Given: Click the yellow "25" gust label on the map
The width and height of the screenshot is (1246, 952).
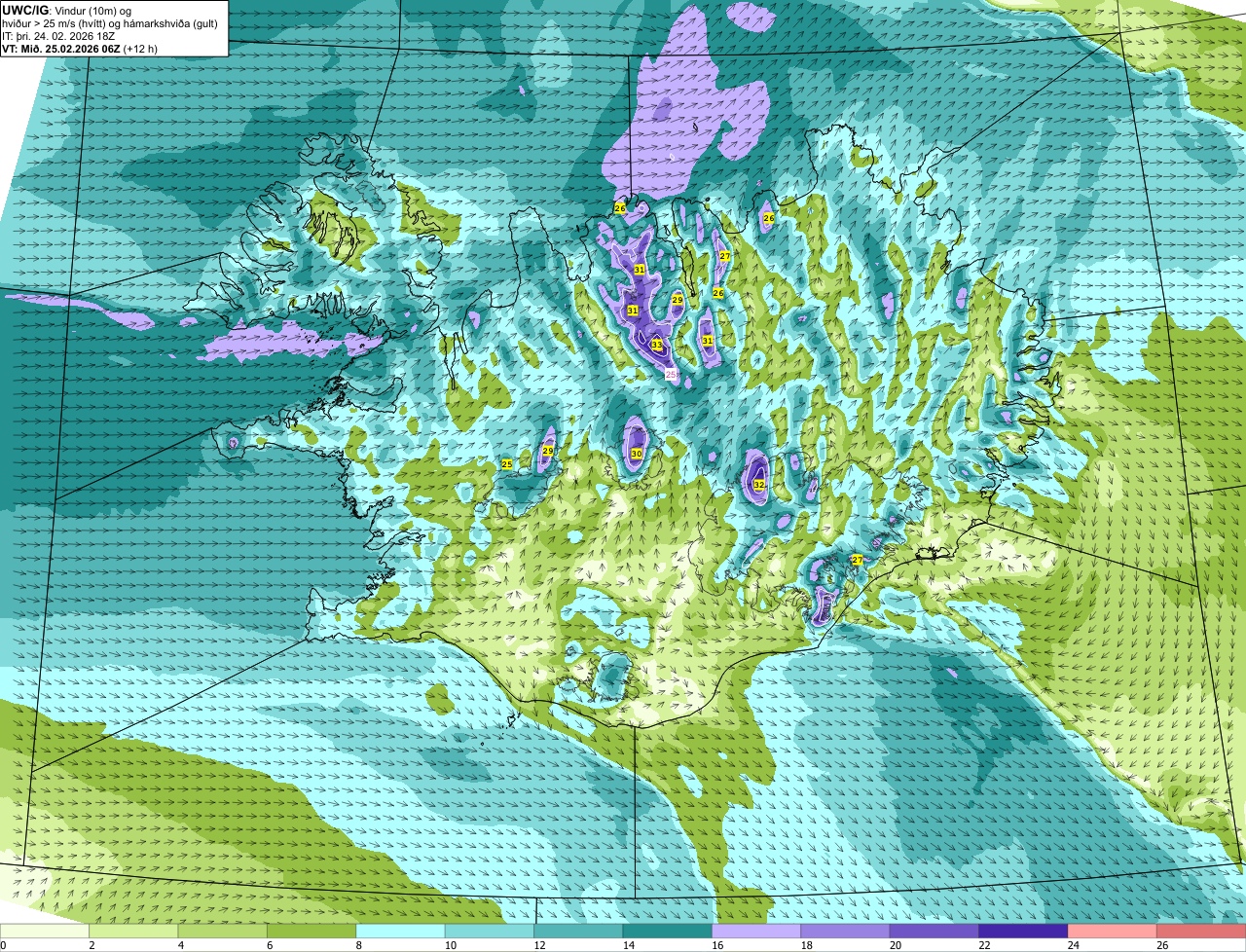Looking at the screenshot, I should [507, 464].
